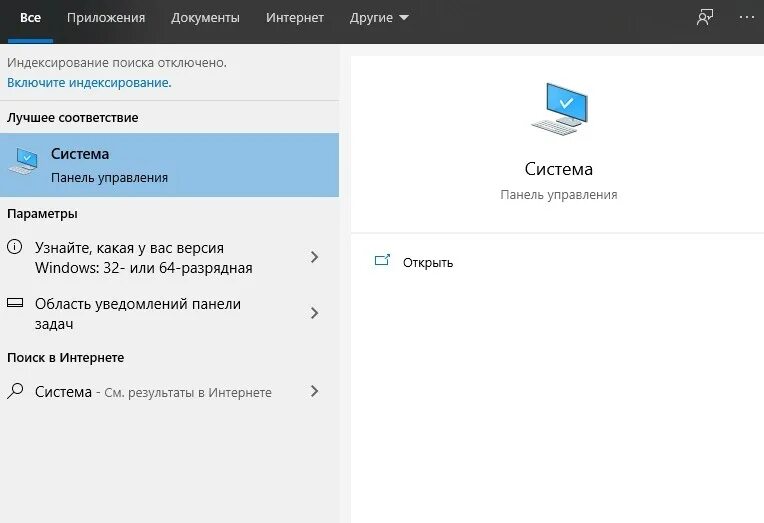Expand arrow for Система web search
The width and height of the screenshot is (764, 523).
[x=315, y=391]
